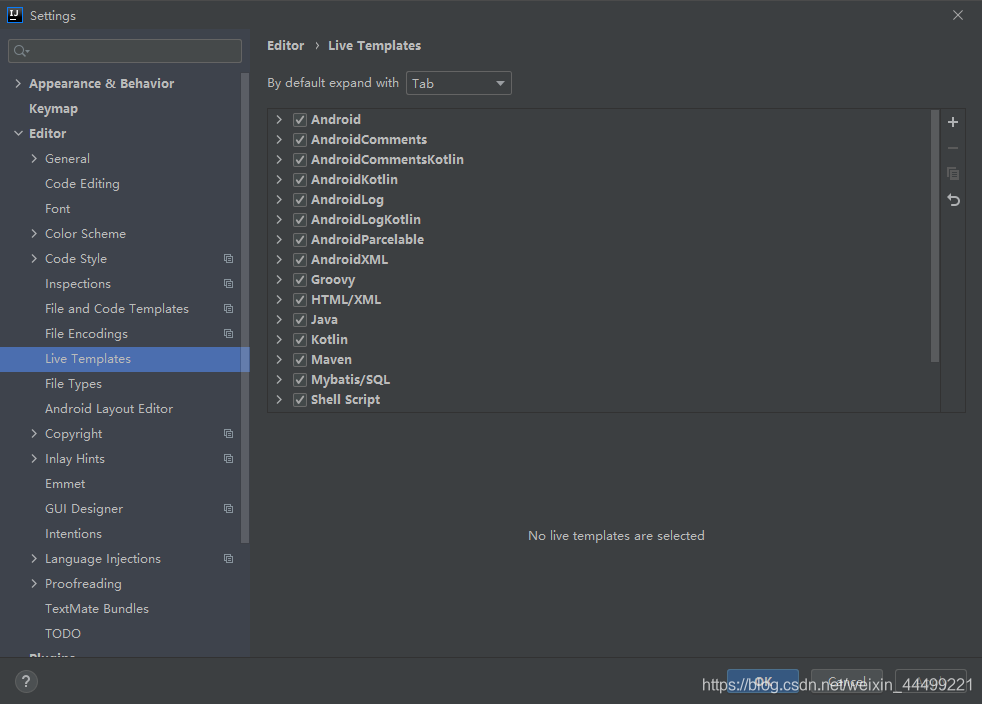
Task: Click project-level icon beside File Encodings
Action: [229, 334]
